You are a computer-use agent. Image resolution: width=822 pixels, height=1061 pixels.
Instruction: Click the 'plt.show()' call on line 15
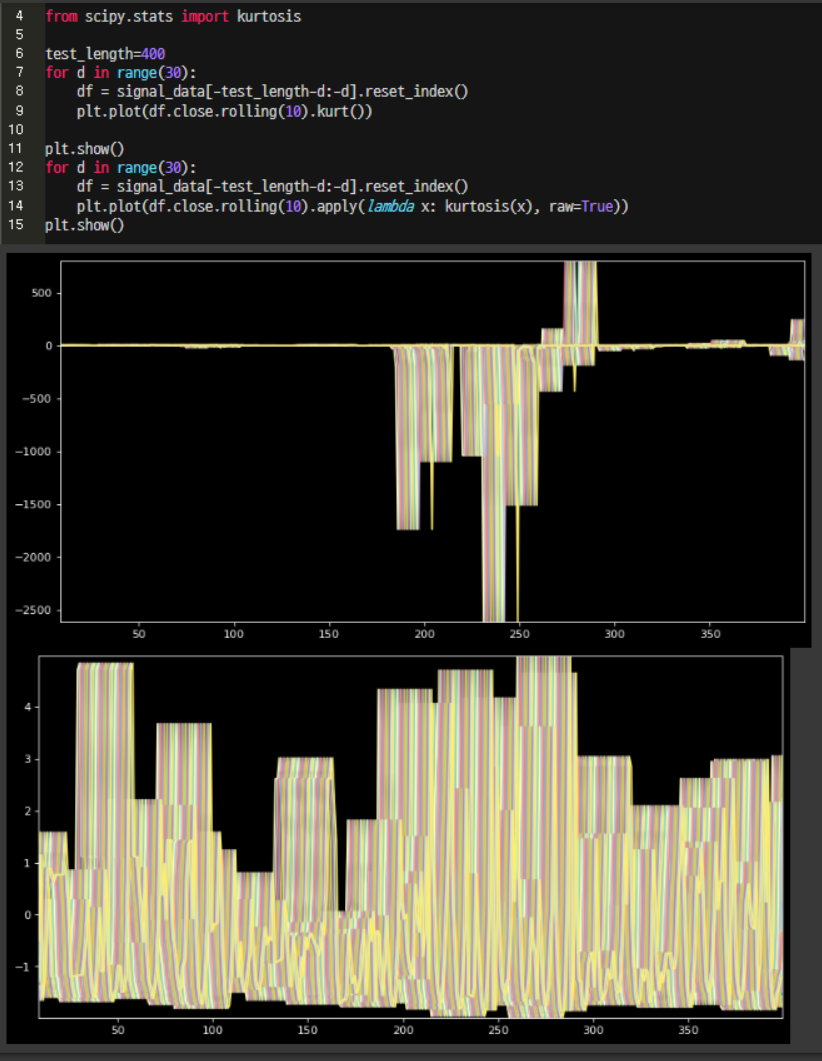(85, 225)
